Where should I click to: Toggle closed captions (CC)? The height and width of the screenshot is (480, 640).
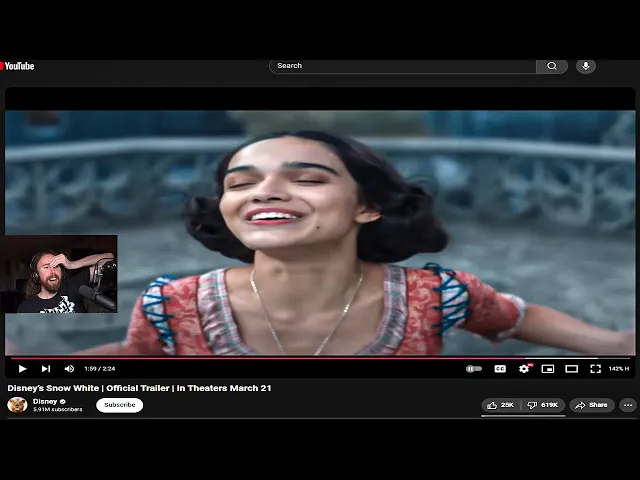click(500, 369)
